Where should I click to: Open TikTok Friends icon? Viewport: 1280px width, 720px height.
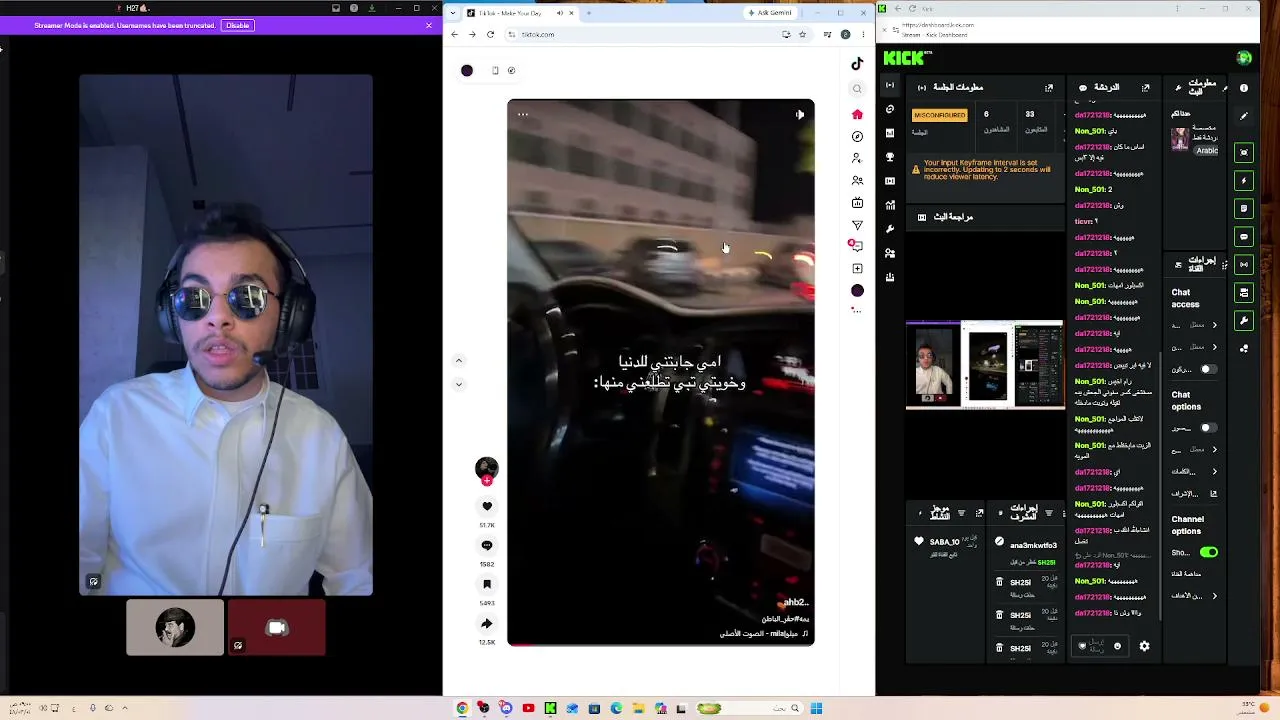[857, 181]
